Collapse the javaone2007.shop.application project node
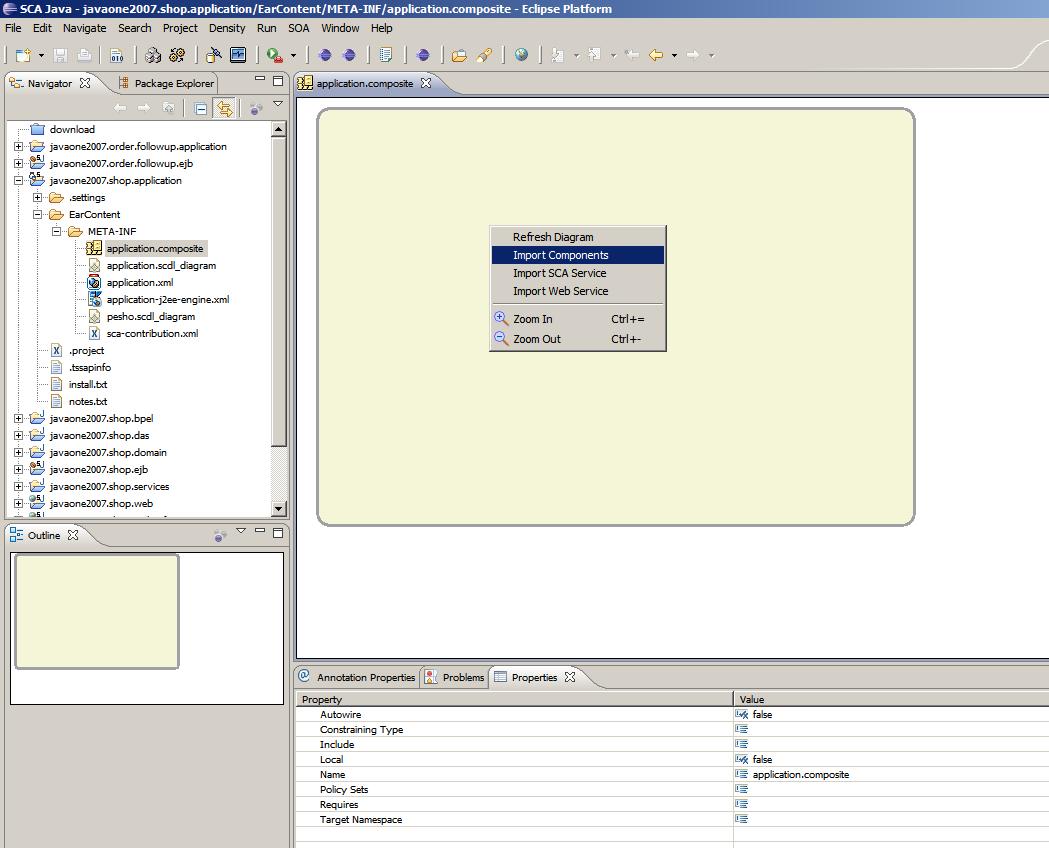Viewport: 1049px width, 848px height. coord(19,181)
